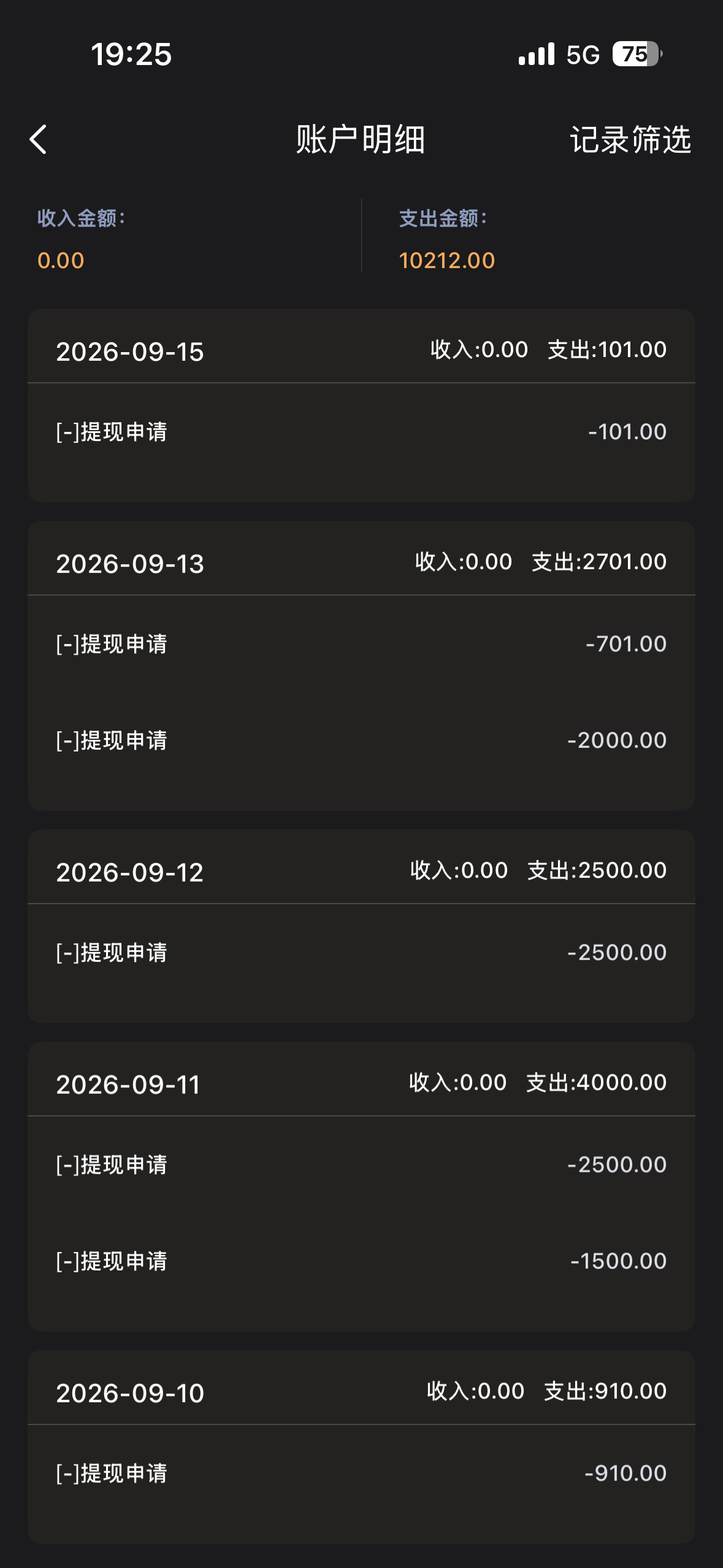
Task: Select the 支出金额 total of 10212.00
Action: (446, 260)
